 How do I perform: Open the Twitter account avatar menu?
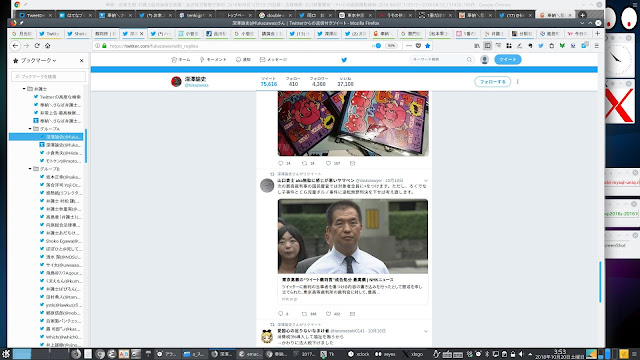point(484,60)
